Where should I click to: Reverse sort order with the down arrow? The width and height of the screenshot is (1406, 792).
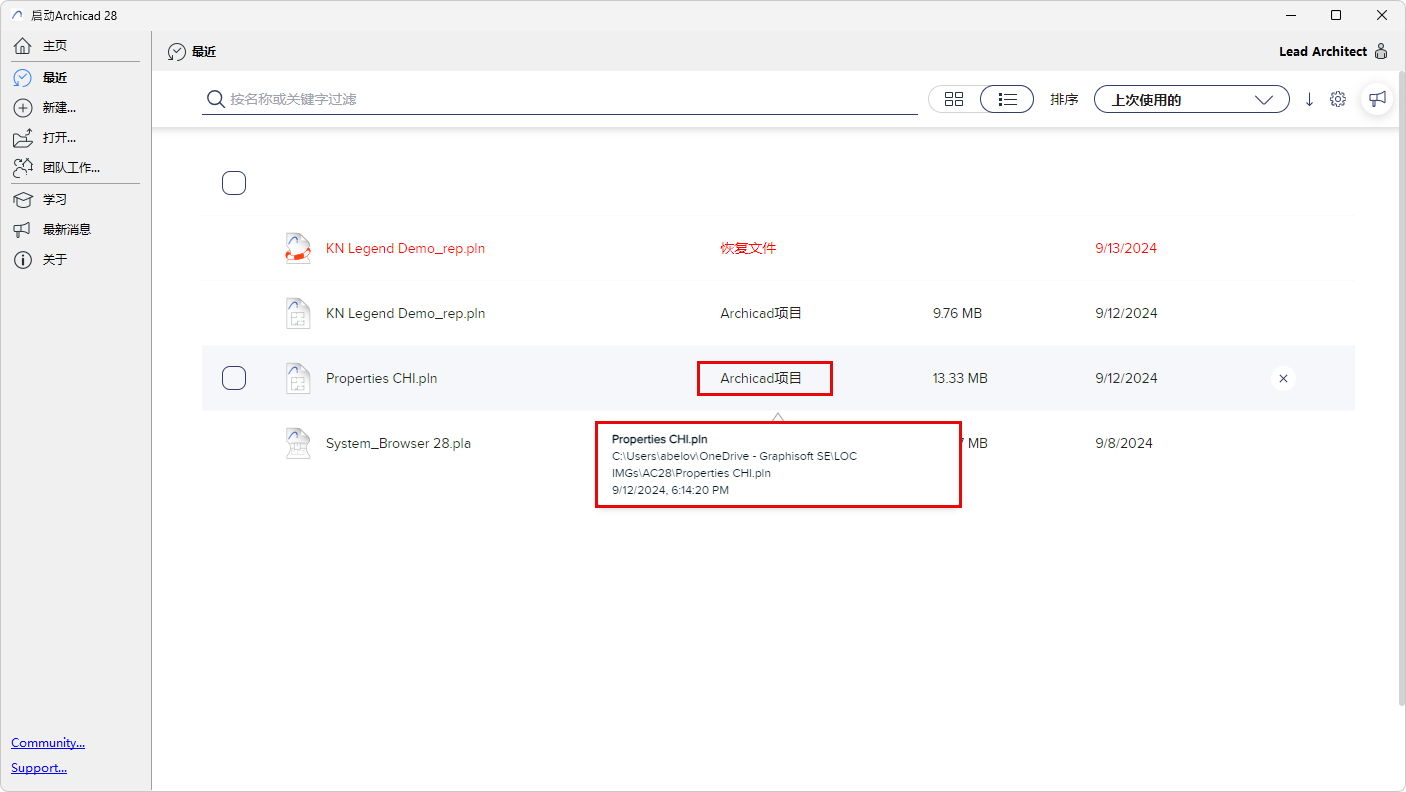(1309, 99)
